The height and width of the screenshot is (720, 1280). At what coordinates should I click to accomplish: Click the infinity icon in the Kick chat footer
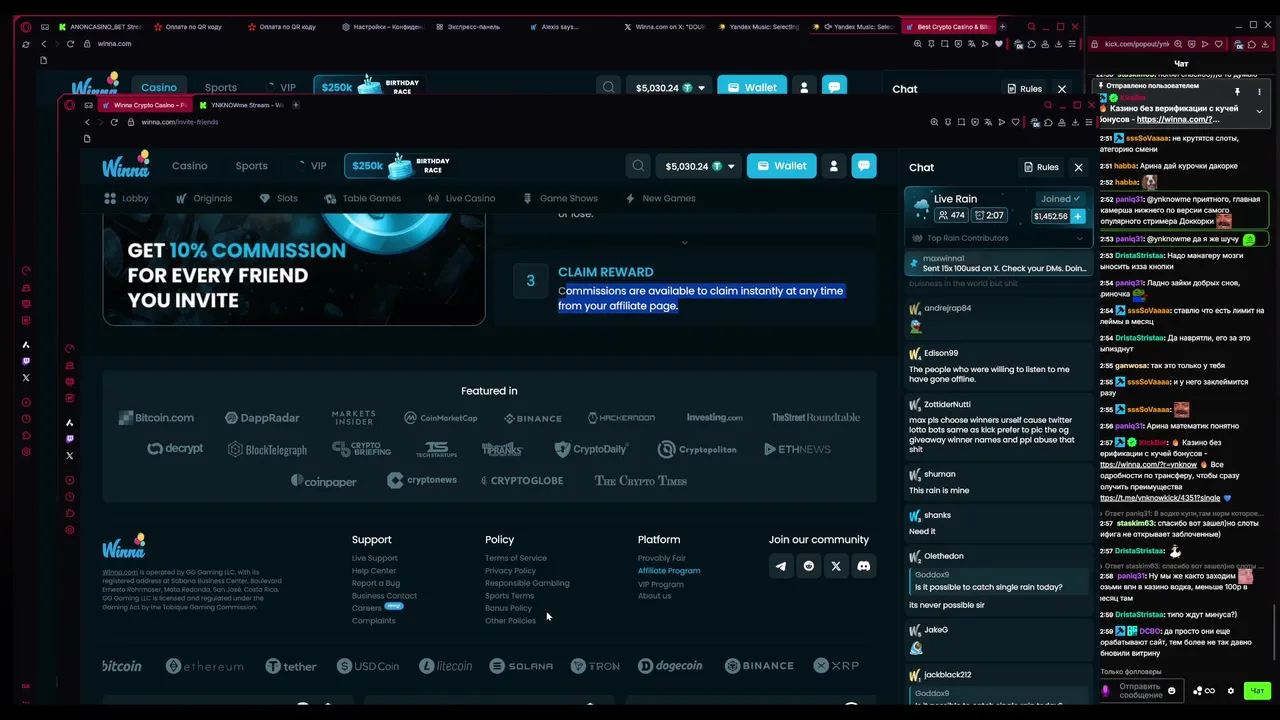(1210, 691)
